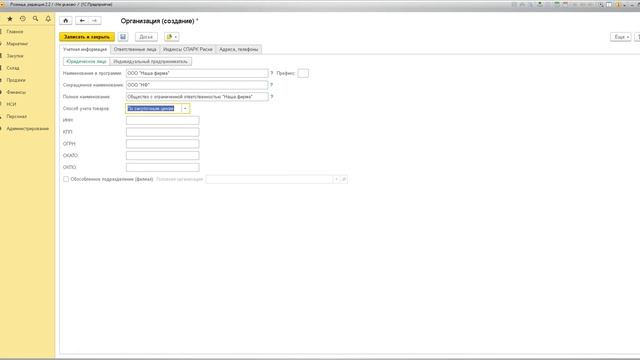Open the Склад section in sidebar

[x=13, y=68]
